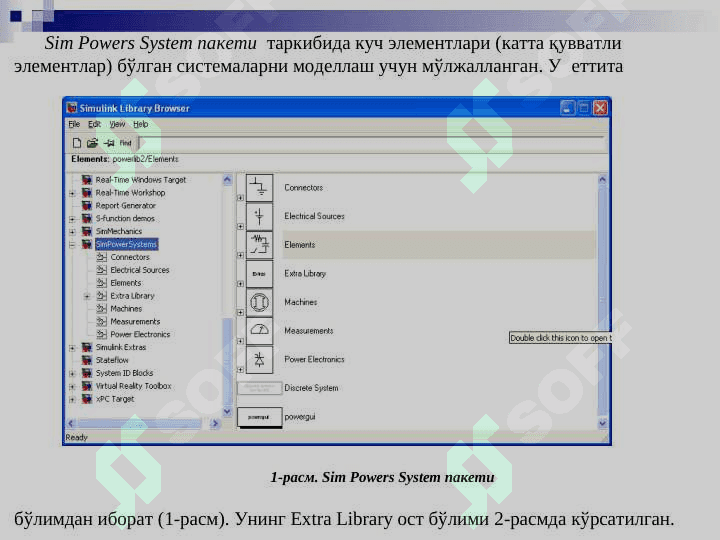This screenshot has height=540, width=720.
Task: Expand the Real-Time Workshop tree node
Action: (x=72, y=193)
